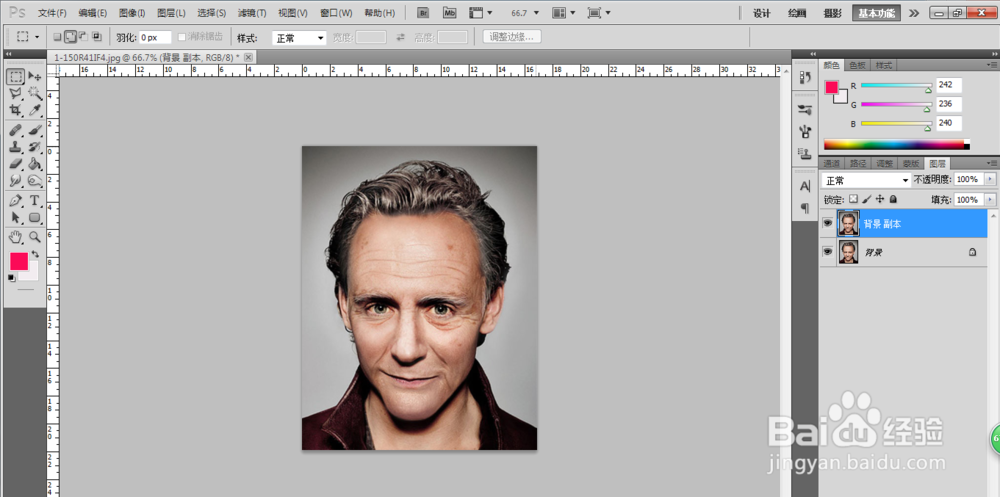The image size is (1000, 497).
Task: Open the 不透明度 opacity slider arrow
Action: 990,180
